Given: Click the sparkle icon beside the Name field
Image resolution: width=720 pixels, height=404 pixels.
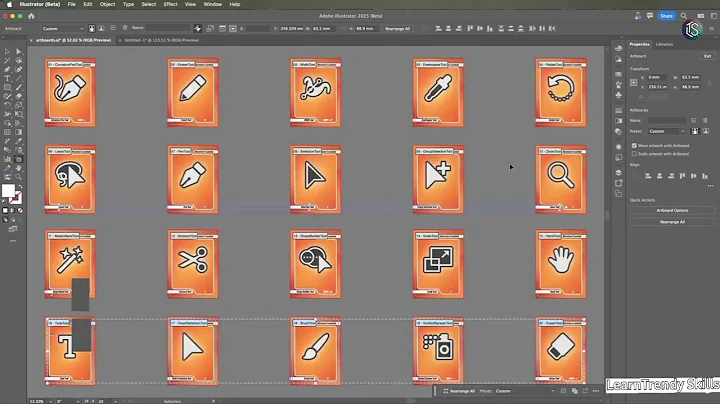Looking at the screenshot, I should pyautogui.click(x=197, y=28).
